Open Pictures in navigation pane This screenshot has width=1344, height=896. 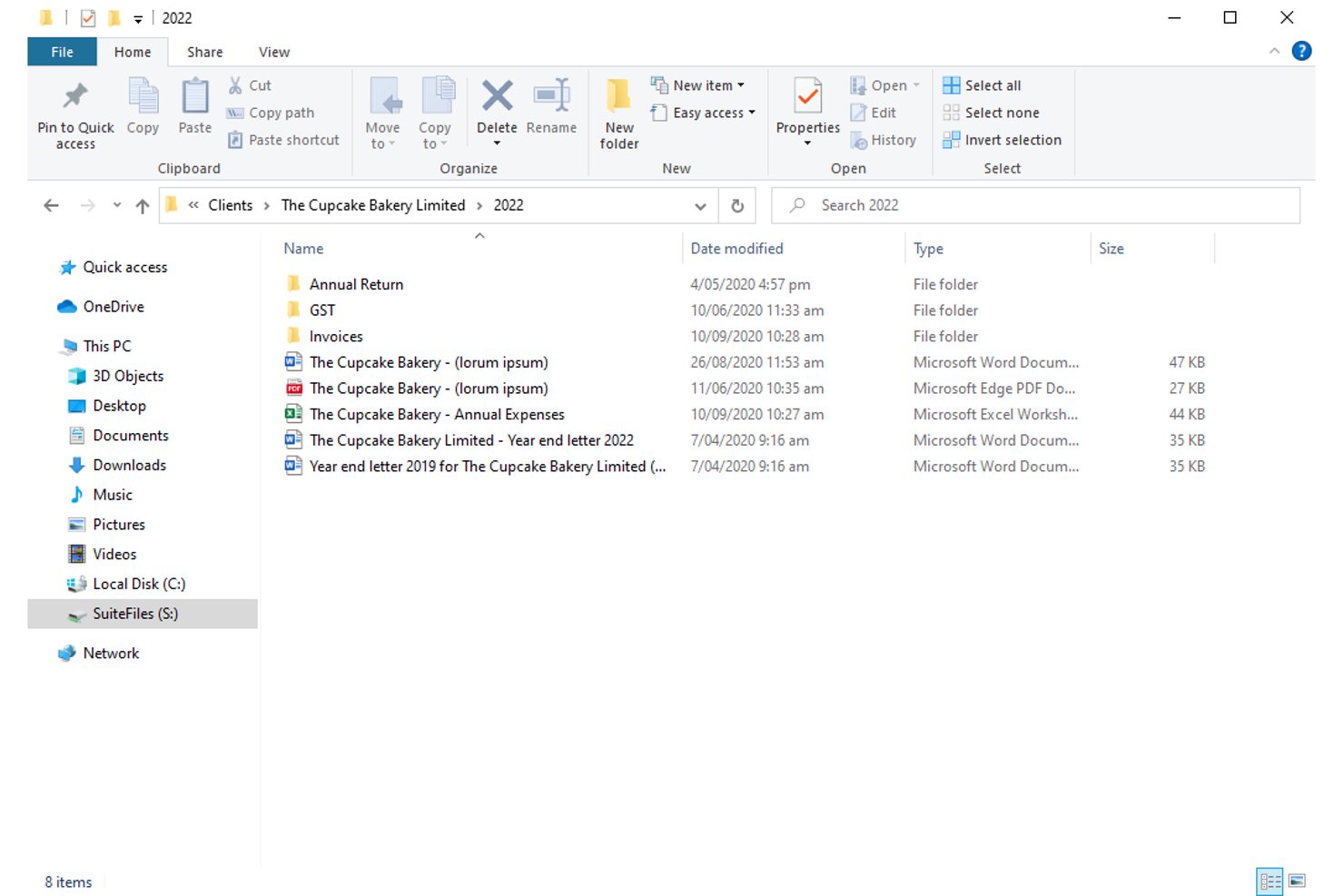118,525
